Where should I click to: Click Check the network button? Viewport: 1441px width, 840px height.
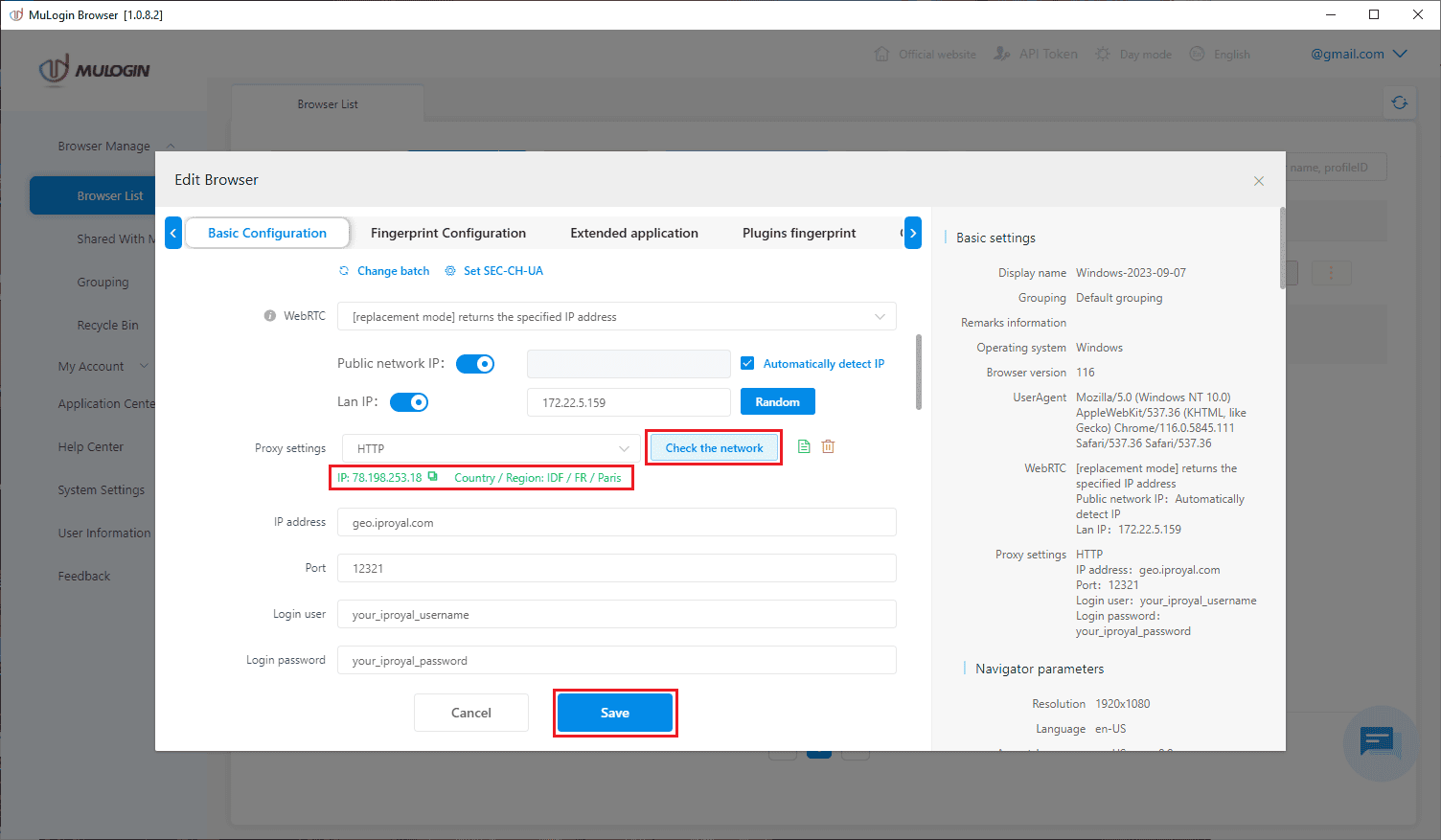(714, 447)
